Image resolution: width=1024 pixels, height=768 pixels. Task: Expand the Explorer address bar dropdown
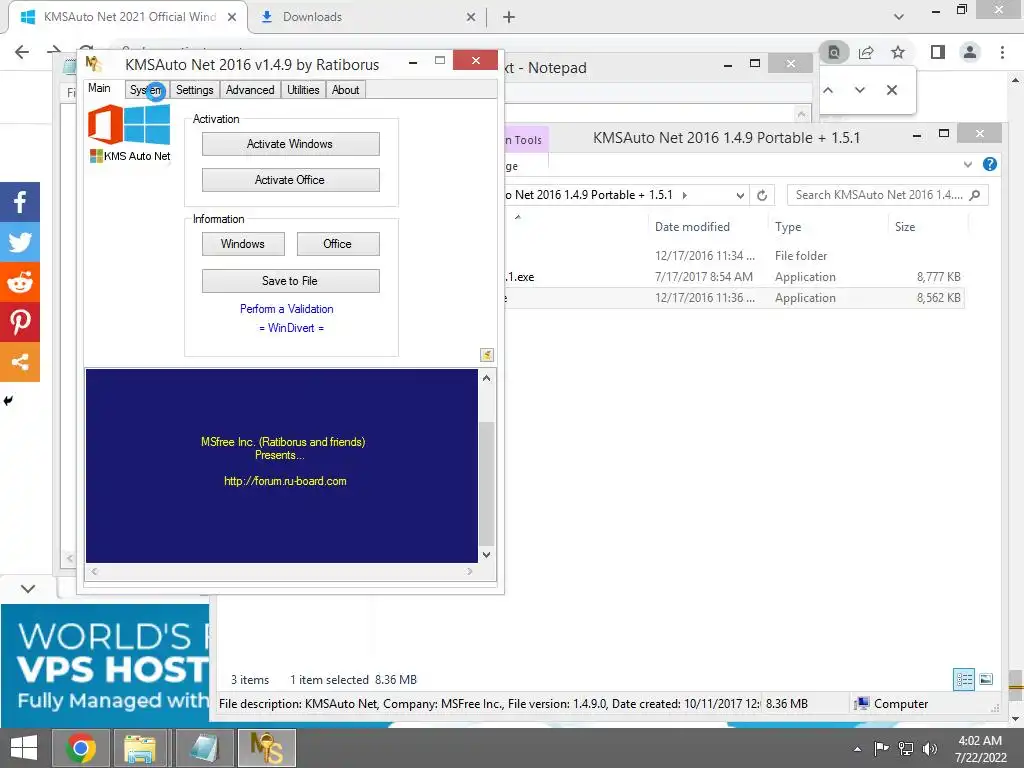[x=740, y=195]
